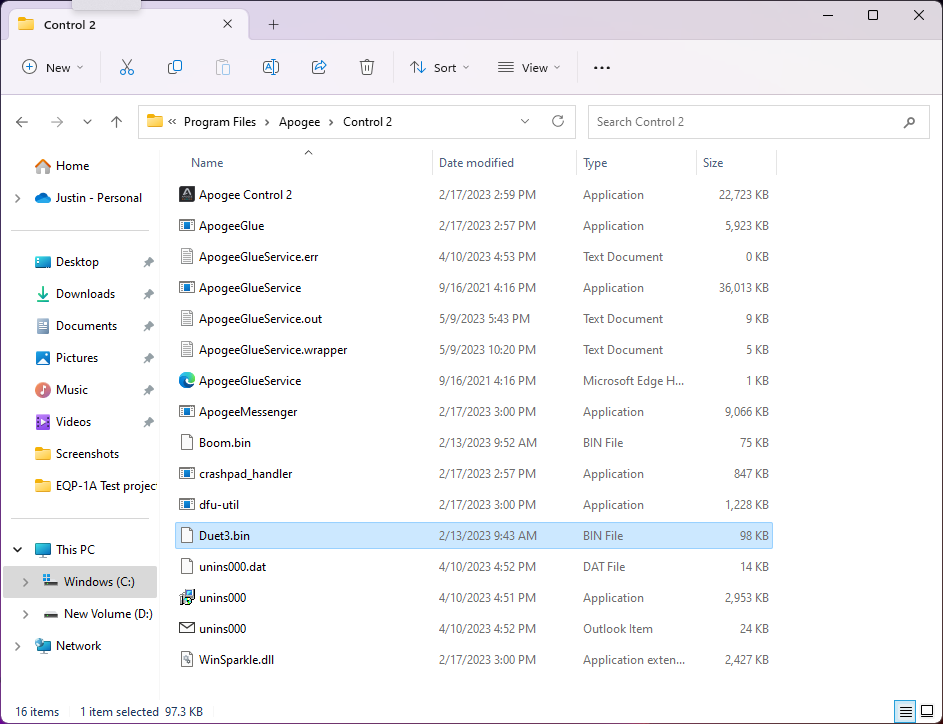Click the Cut scissors icon
The height and width of the screenshot is (724, 943).
127,67
